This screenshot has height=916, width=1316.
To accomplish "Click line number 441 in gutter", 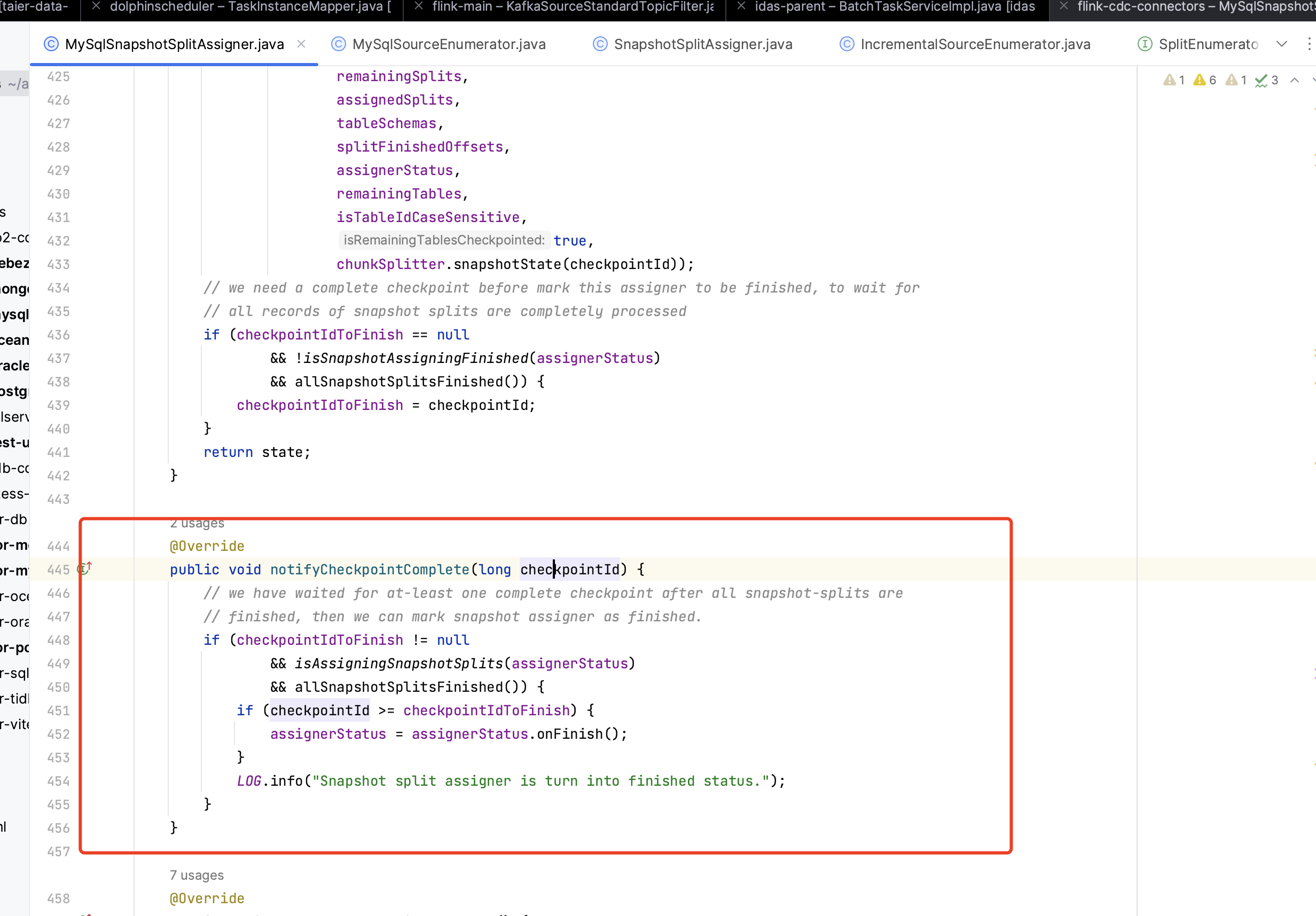I will [58, 452].
